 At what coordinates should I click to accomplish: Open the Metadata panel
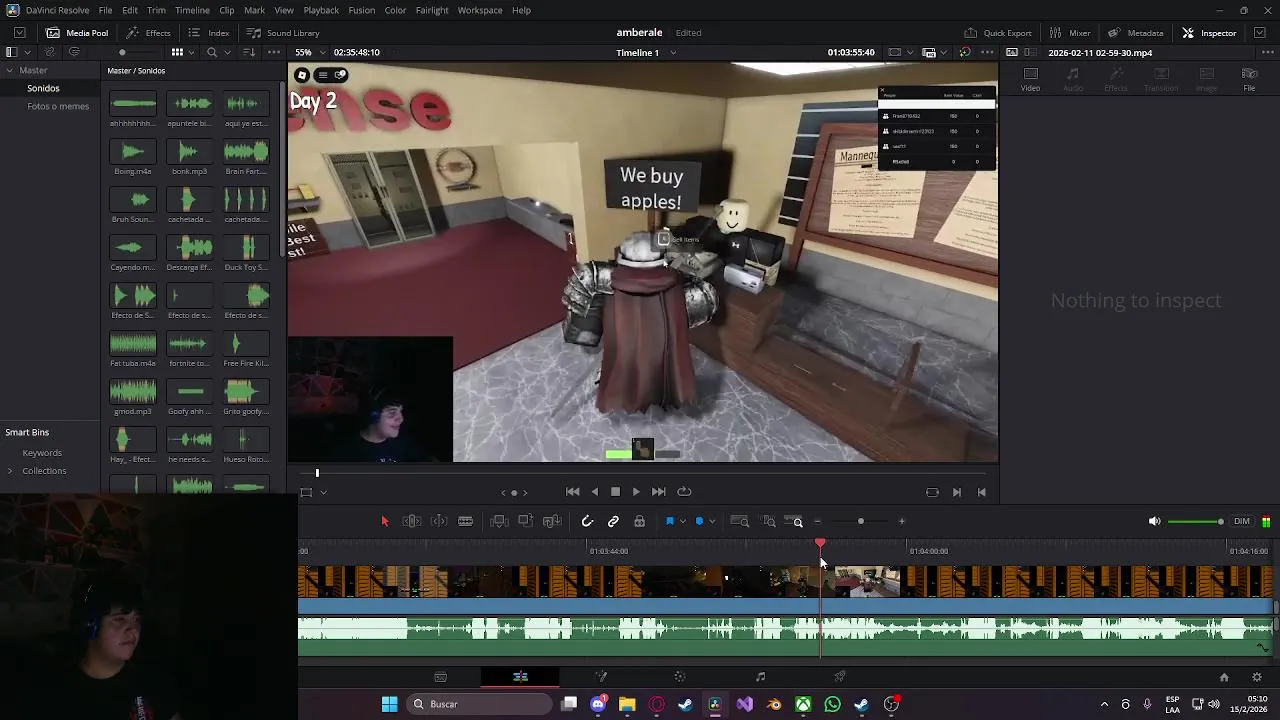(x=1135, y=33)
